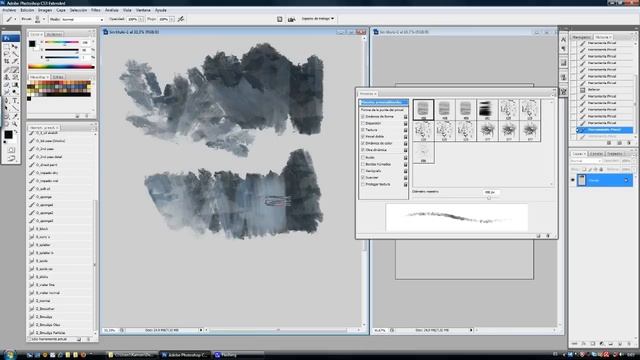Viewport: 640px width, 360px height.
Task: Select the Clone Stamp tool
Action: (7, 77)
